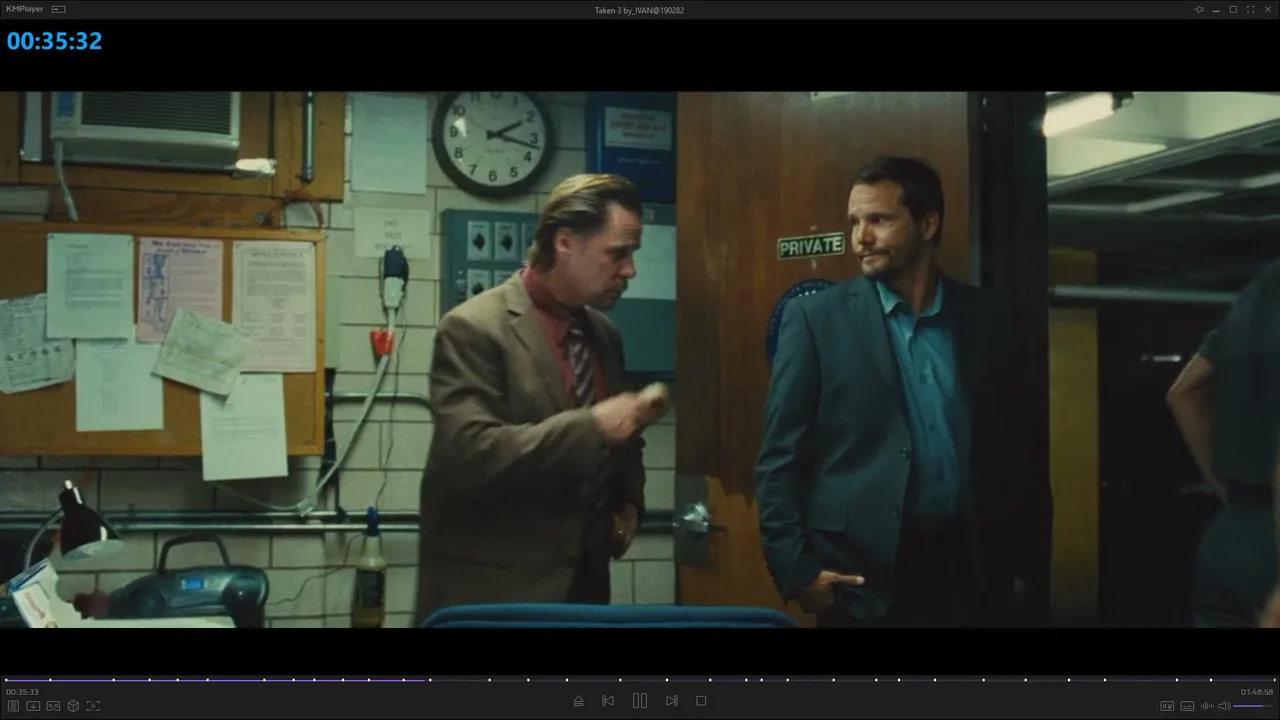Viewport: 1280px width, 720px height.
Task: Adjust the volume slider
Action: (x=1254, y=706)
